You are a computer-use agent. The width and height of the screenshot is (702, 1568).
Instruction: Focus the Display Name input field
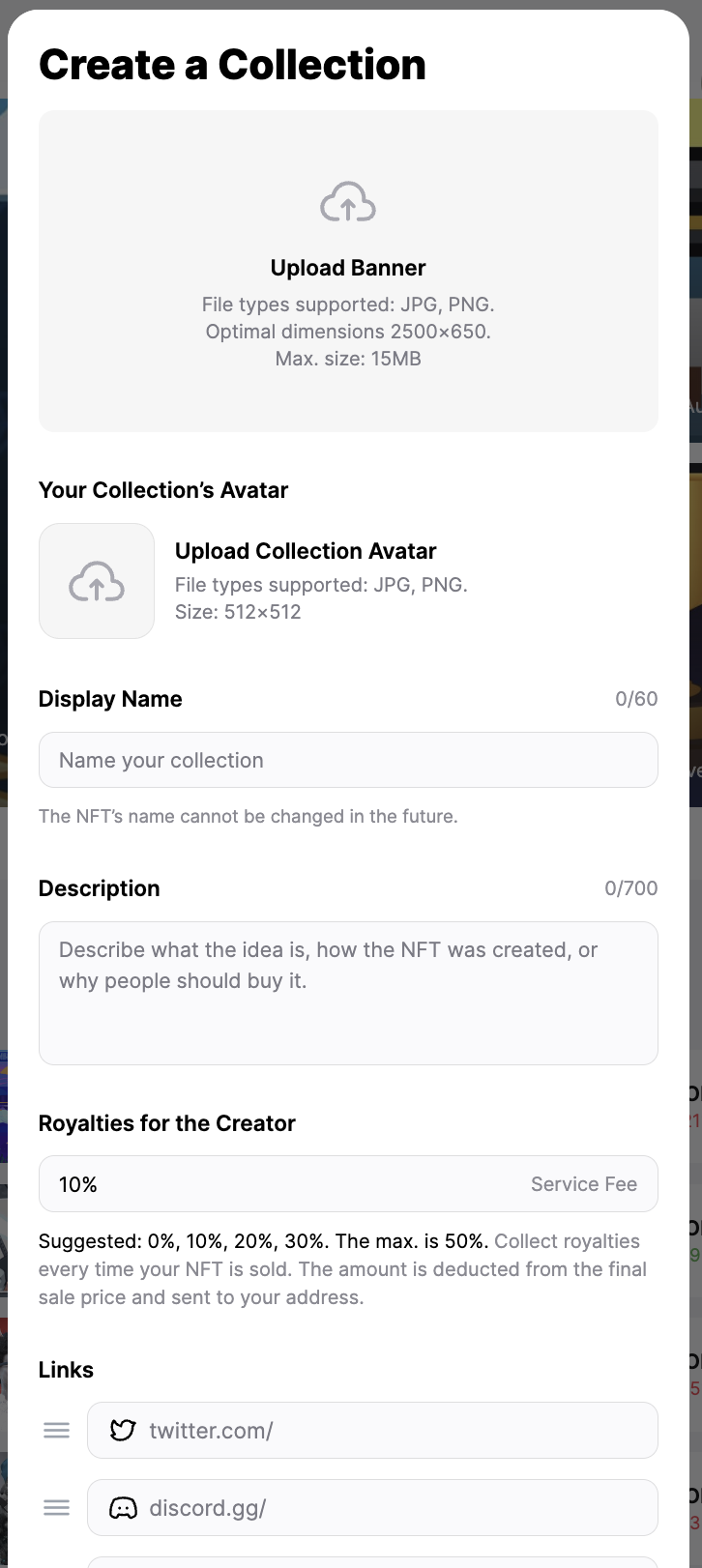[x=348, y=760]
